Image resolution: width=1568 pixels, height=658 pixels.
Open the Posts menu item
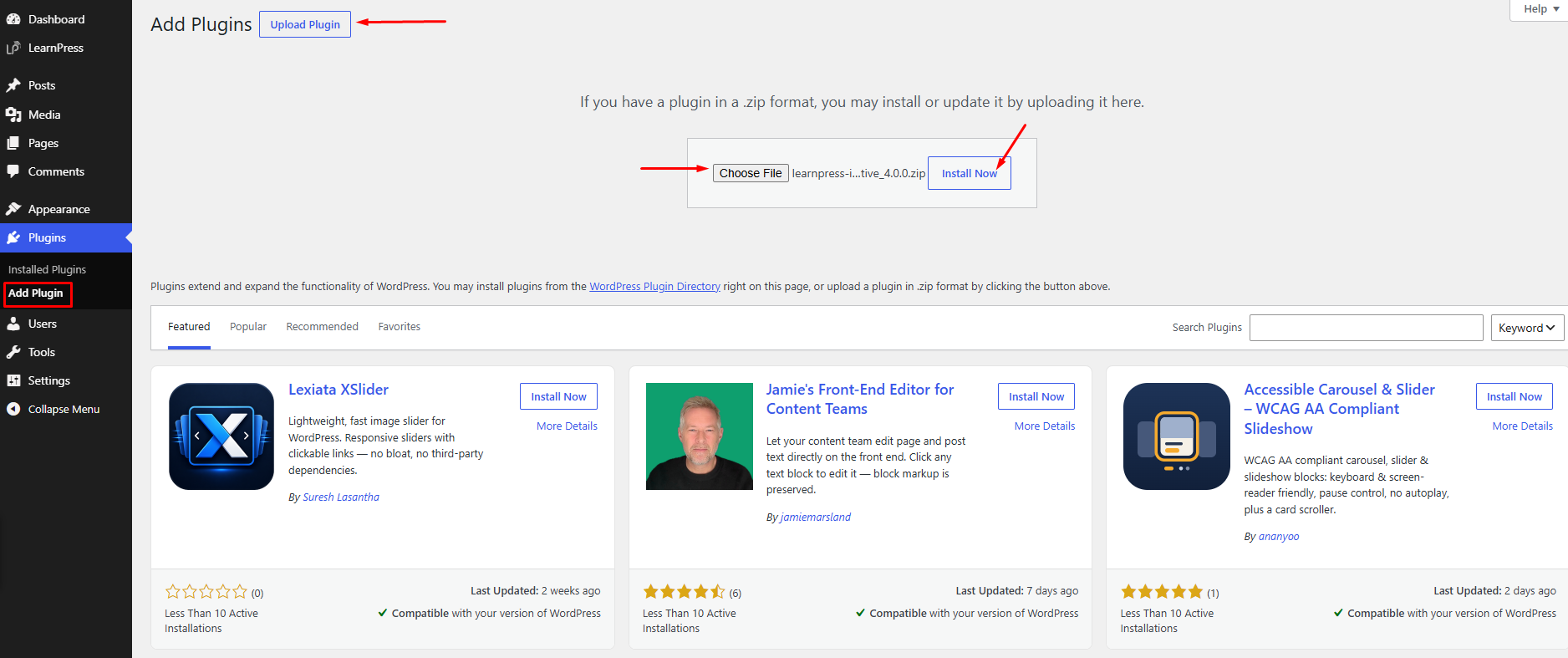tap(66, 85)
